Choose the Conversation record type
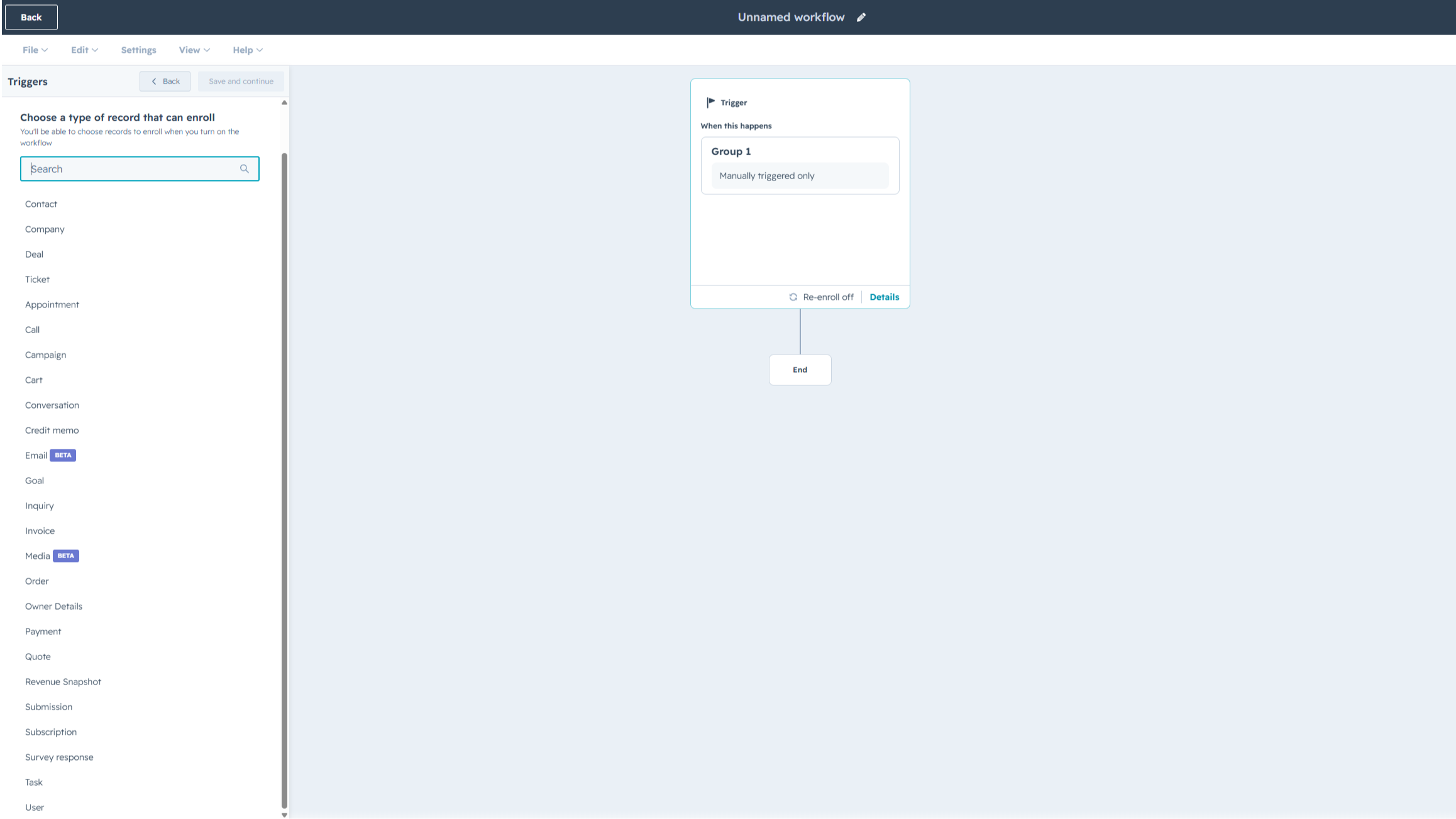 [52, 405]
